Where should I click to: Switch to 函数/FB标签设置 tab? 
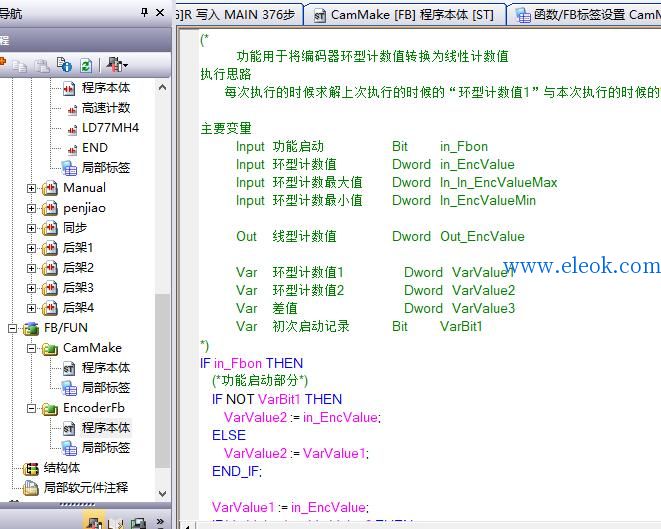pos(586,15)
